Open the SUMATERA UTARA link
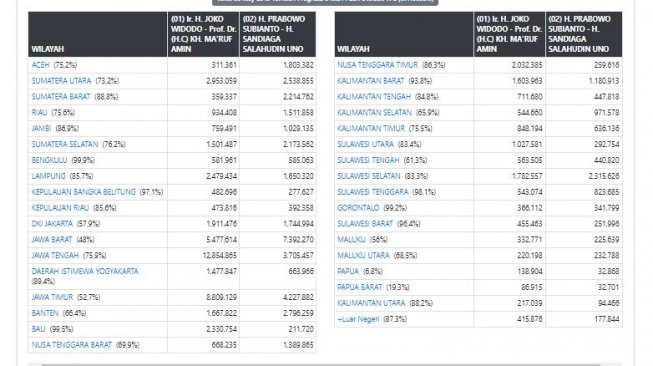 [61, 81]
